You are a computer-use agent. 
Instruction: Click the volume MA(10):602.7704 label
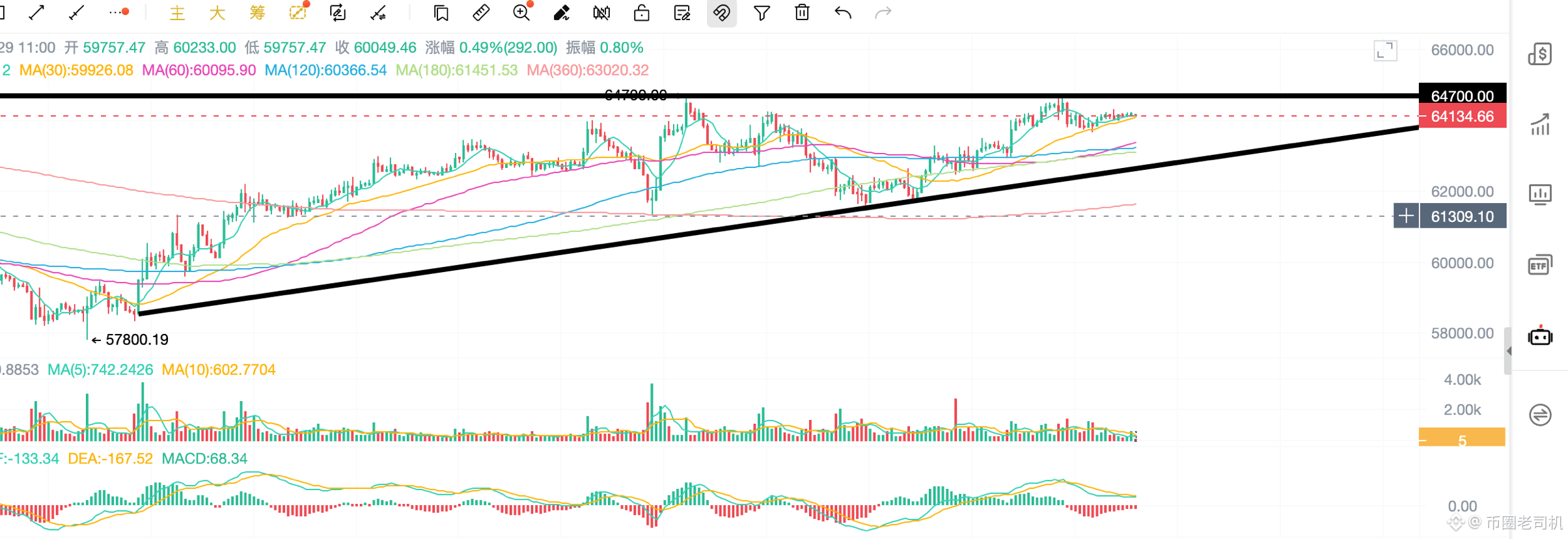coord(219,370)
